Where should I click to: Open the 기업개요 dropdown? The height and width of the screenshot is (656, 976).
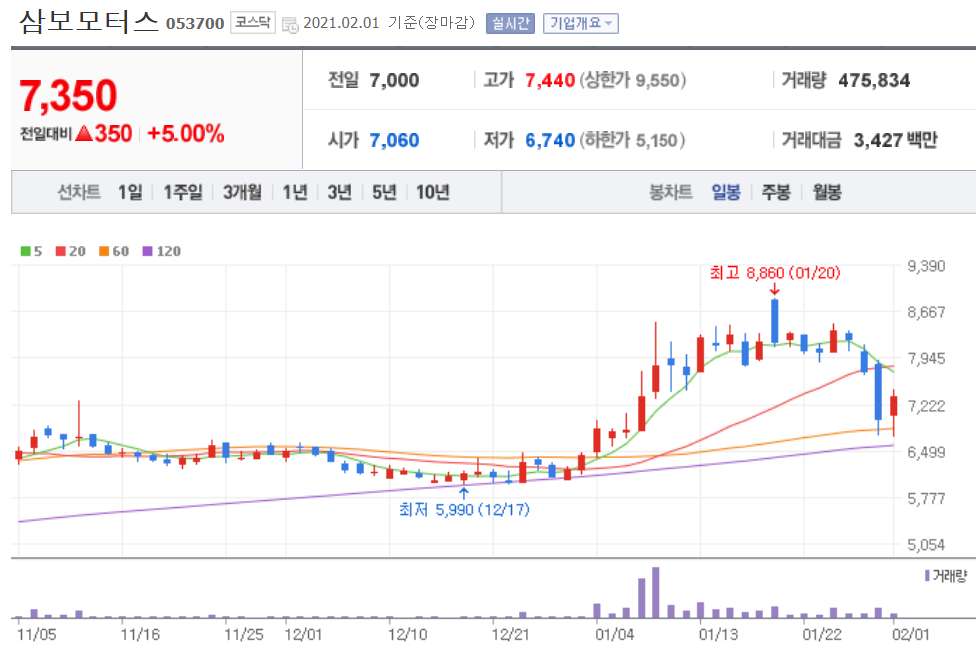pyautogui.click(x=581, y=24)
